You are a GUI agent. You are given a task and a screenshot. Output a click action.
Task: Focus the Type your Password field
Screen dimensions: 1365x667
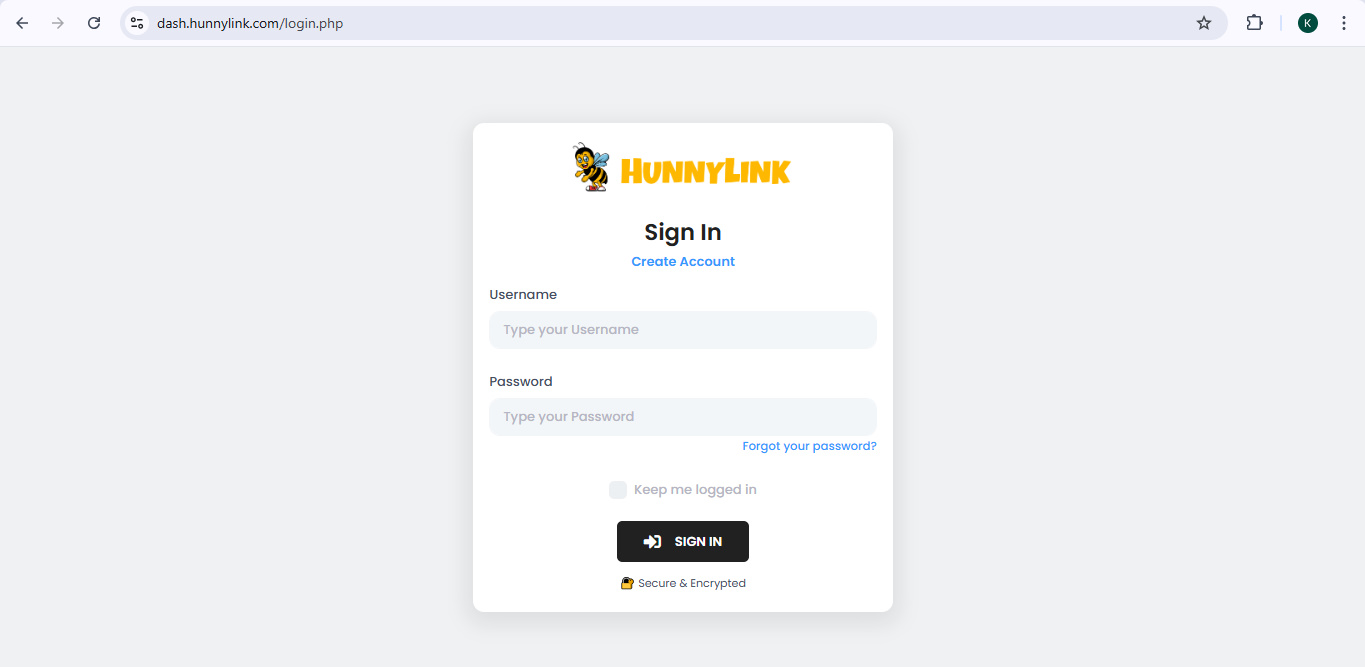(x=683, y=417)
